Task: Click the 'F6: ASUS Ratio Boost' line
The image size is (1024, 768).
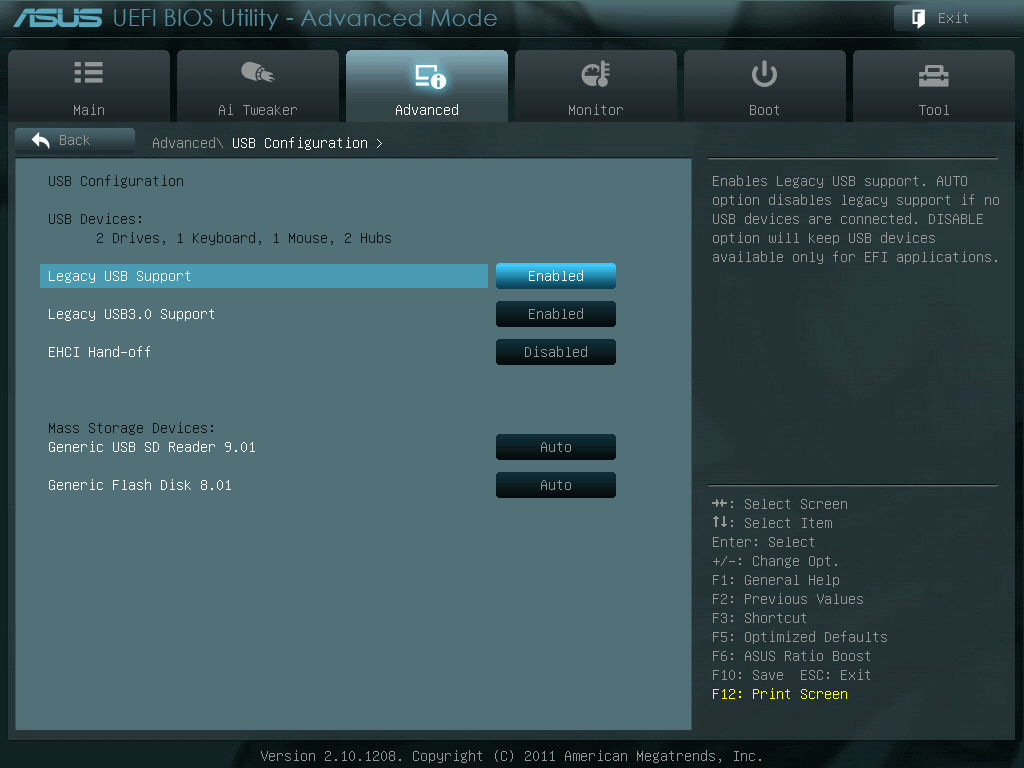Action: coord(792,656)
